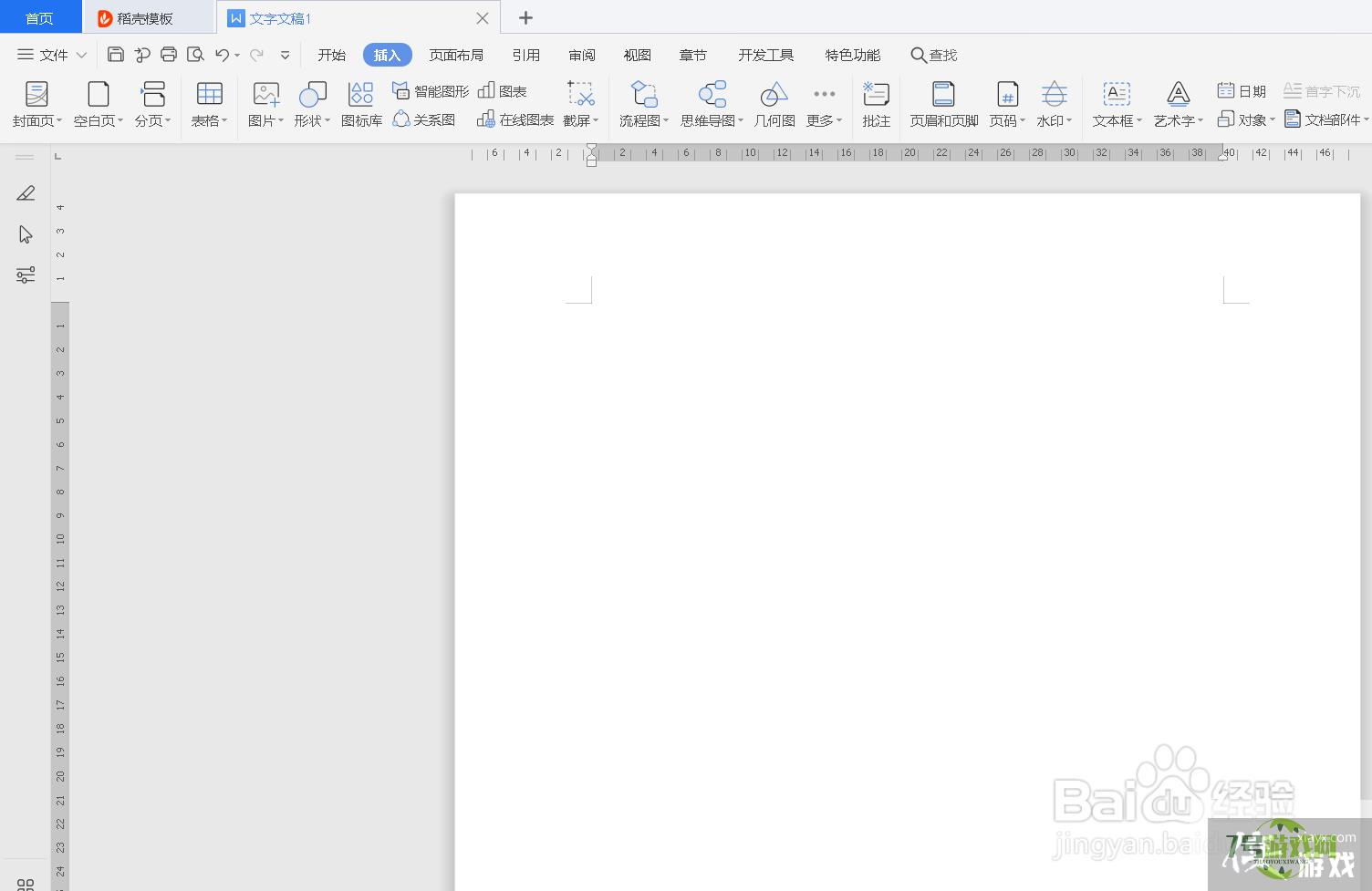The height and width of the screenshot is (891, 1372).
Task: Expand the 文件 menu dropdown arrow
Action: tap(81, 55)
